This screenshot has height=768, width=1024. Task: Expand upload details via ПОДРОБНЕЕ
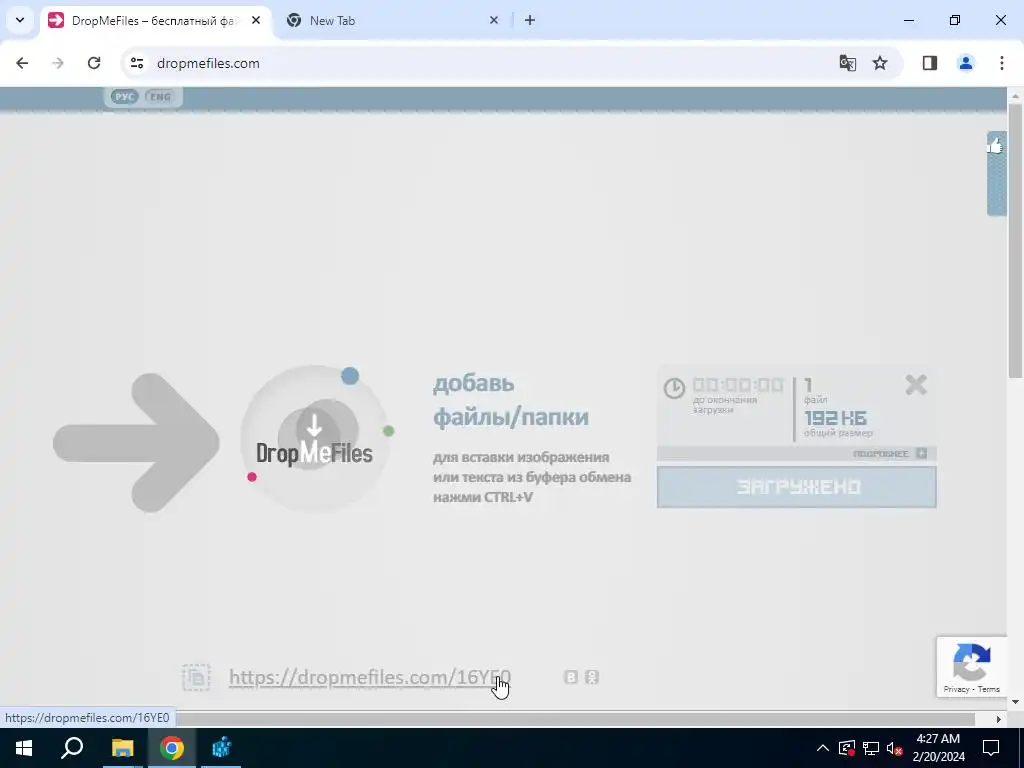[x=889, y=453]
